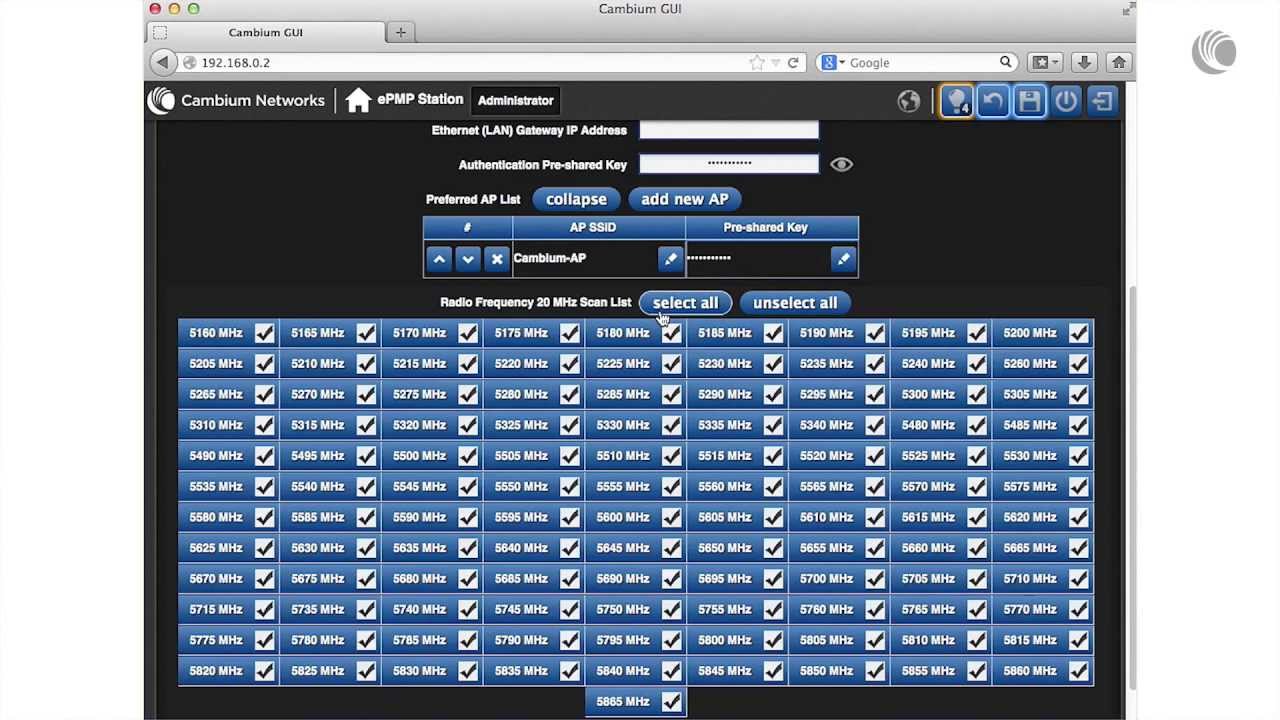Click the reboot power icon
This screenshot has height=720, width=1280.
1065,101
